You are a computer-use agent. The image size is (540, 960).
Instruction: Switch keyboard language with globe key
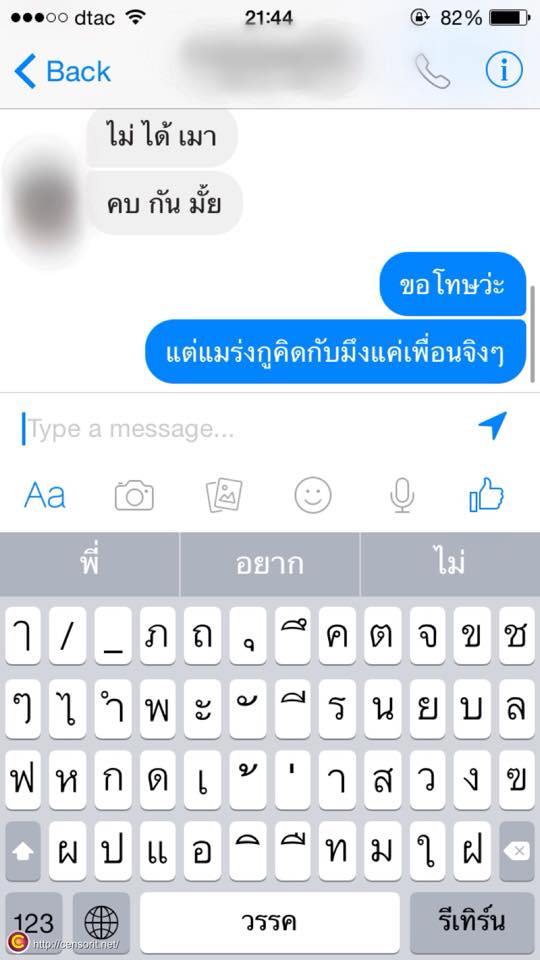pos(101,923)
